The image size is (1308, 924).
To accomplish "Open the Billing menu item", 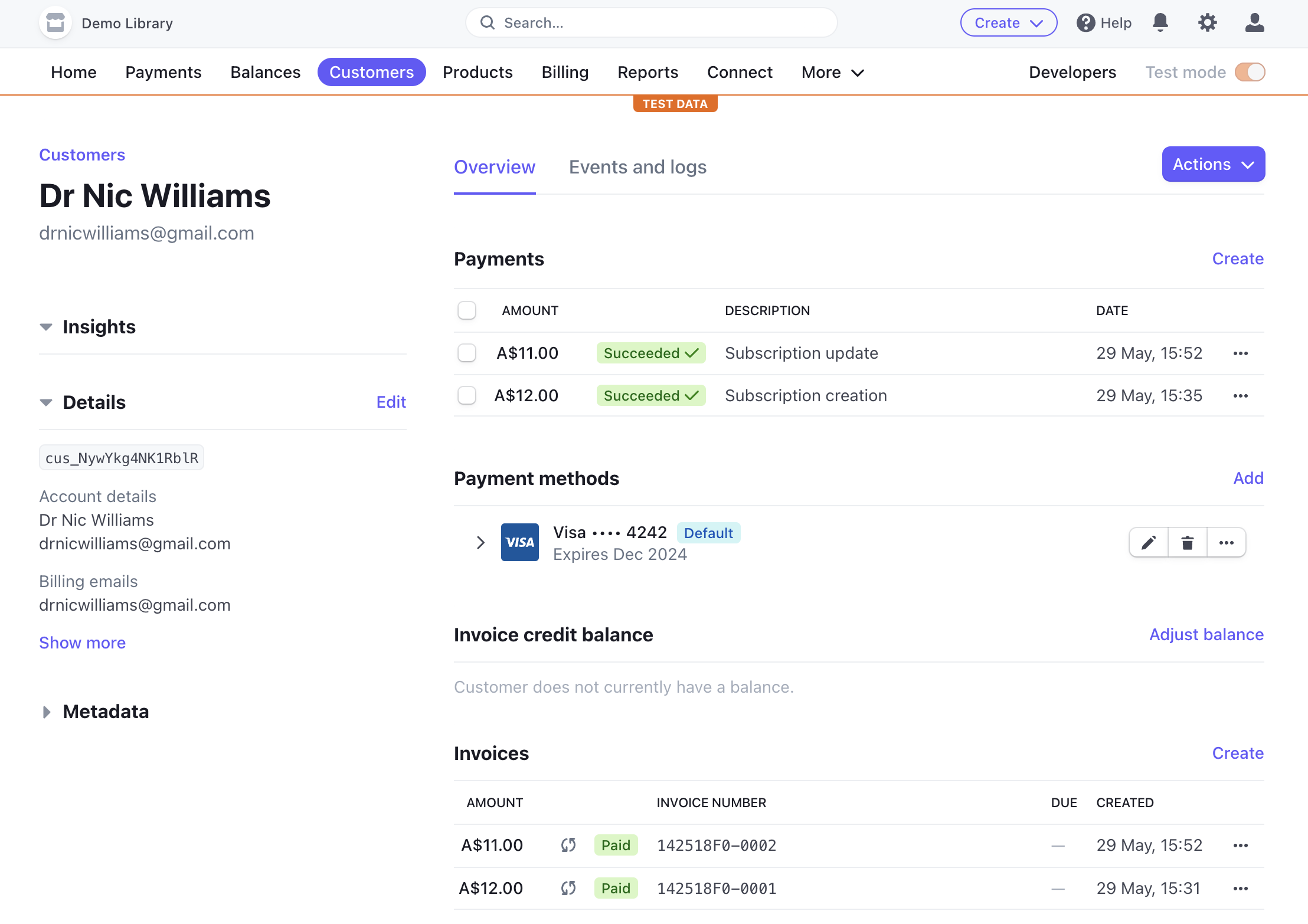I will point(565,72).
